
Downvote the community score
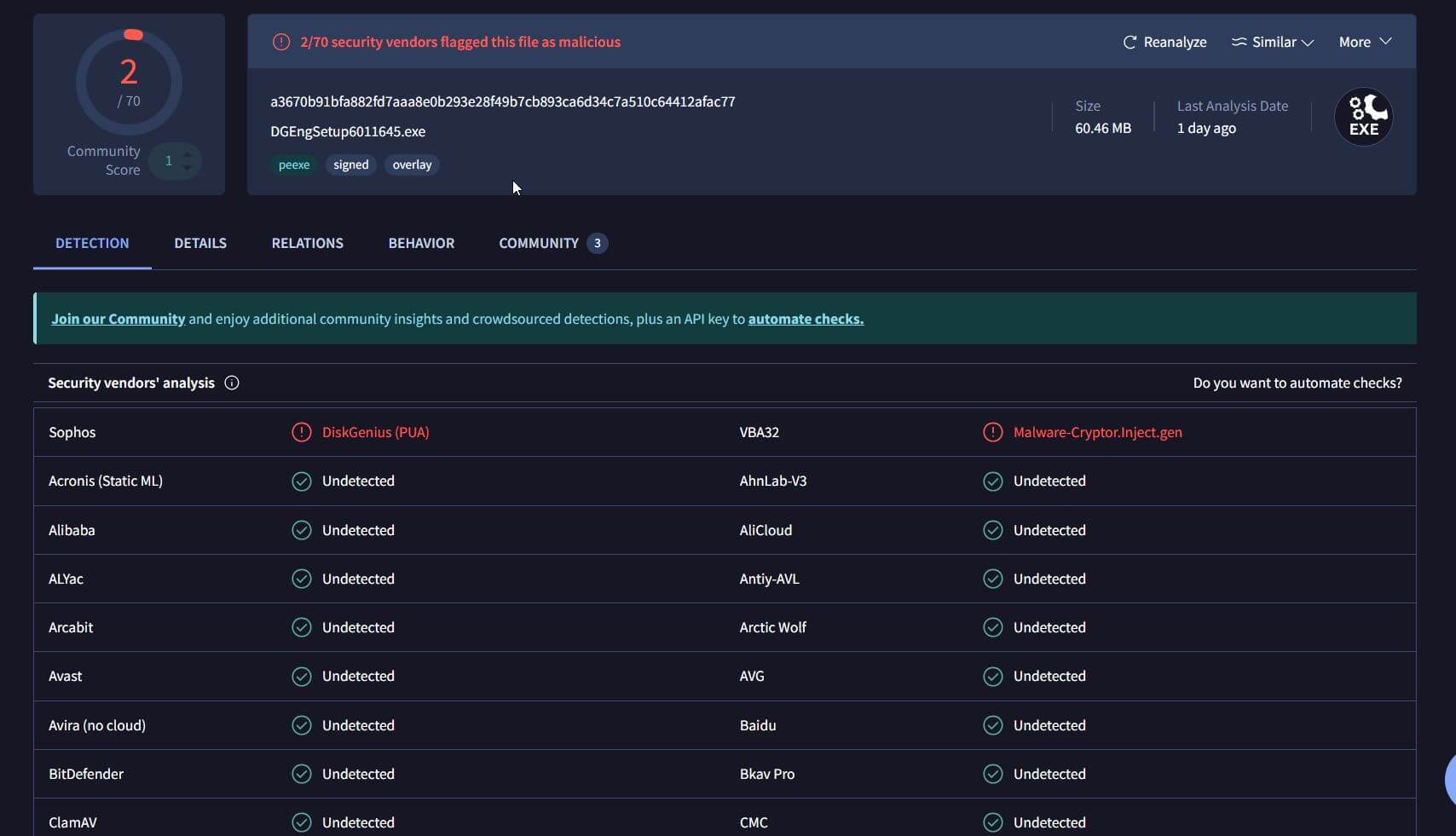(x=188, y=168)
